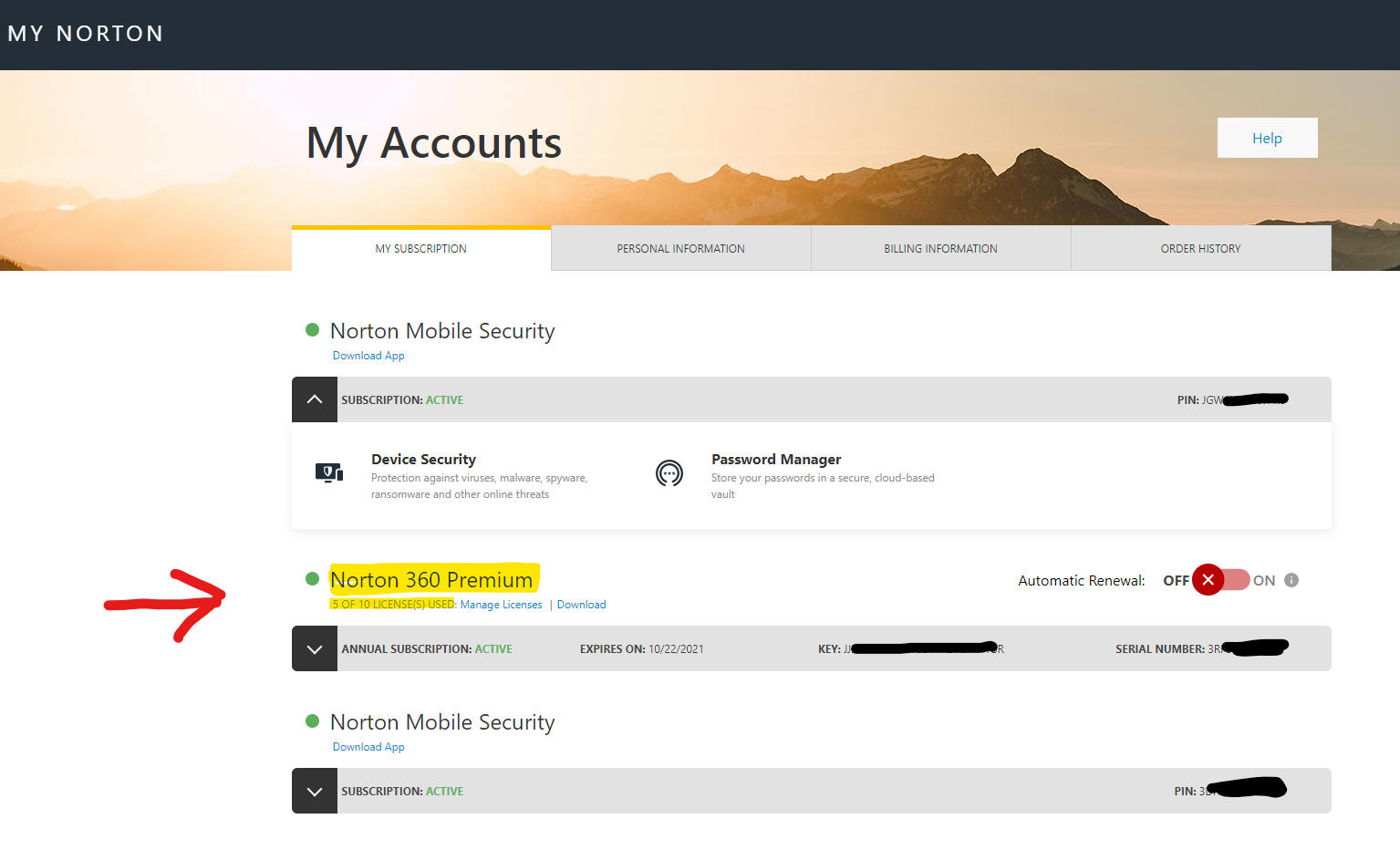Select the OFF label for Automatic Renewal
This screenshot has width=1400, height=850.
pos(1176,581)
